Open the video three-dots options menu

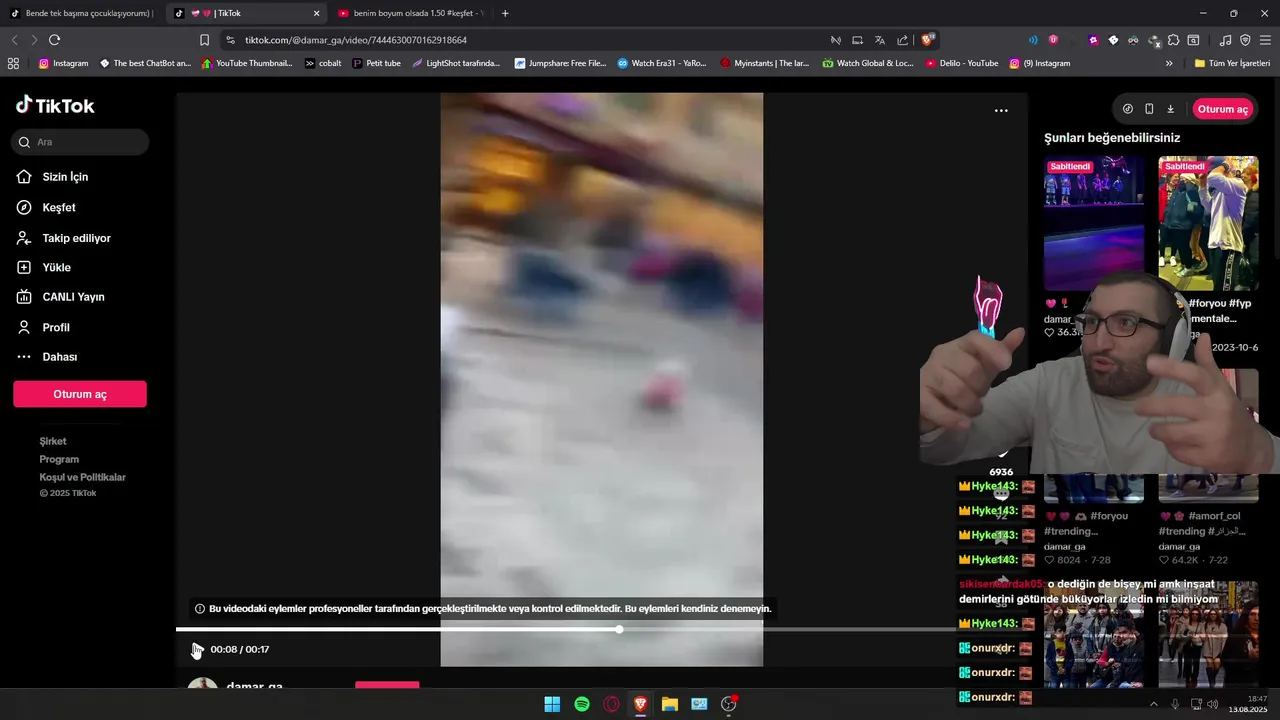point(1001,111)
